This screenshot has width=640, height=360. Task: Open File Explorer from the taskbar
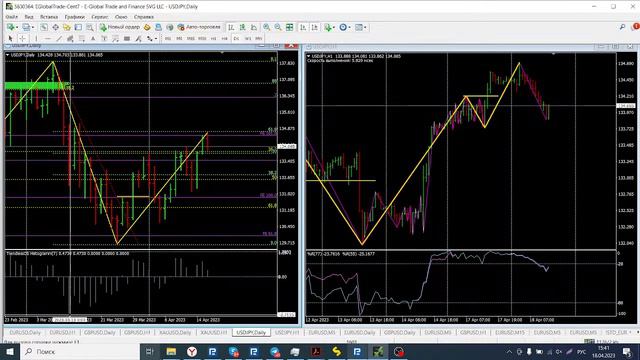click(x=171, y=351)
